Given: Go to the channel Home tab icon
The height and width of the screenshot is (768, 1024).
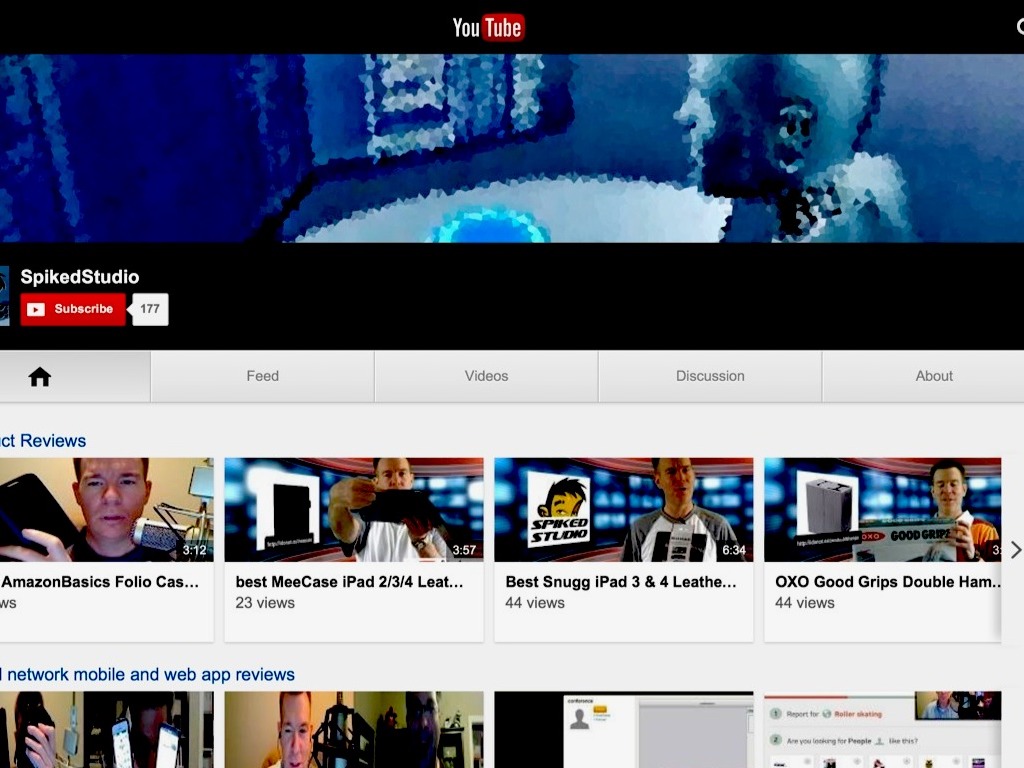Looking at the screenshot, I should click(x=40, y=377).
